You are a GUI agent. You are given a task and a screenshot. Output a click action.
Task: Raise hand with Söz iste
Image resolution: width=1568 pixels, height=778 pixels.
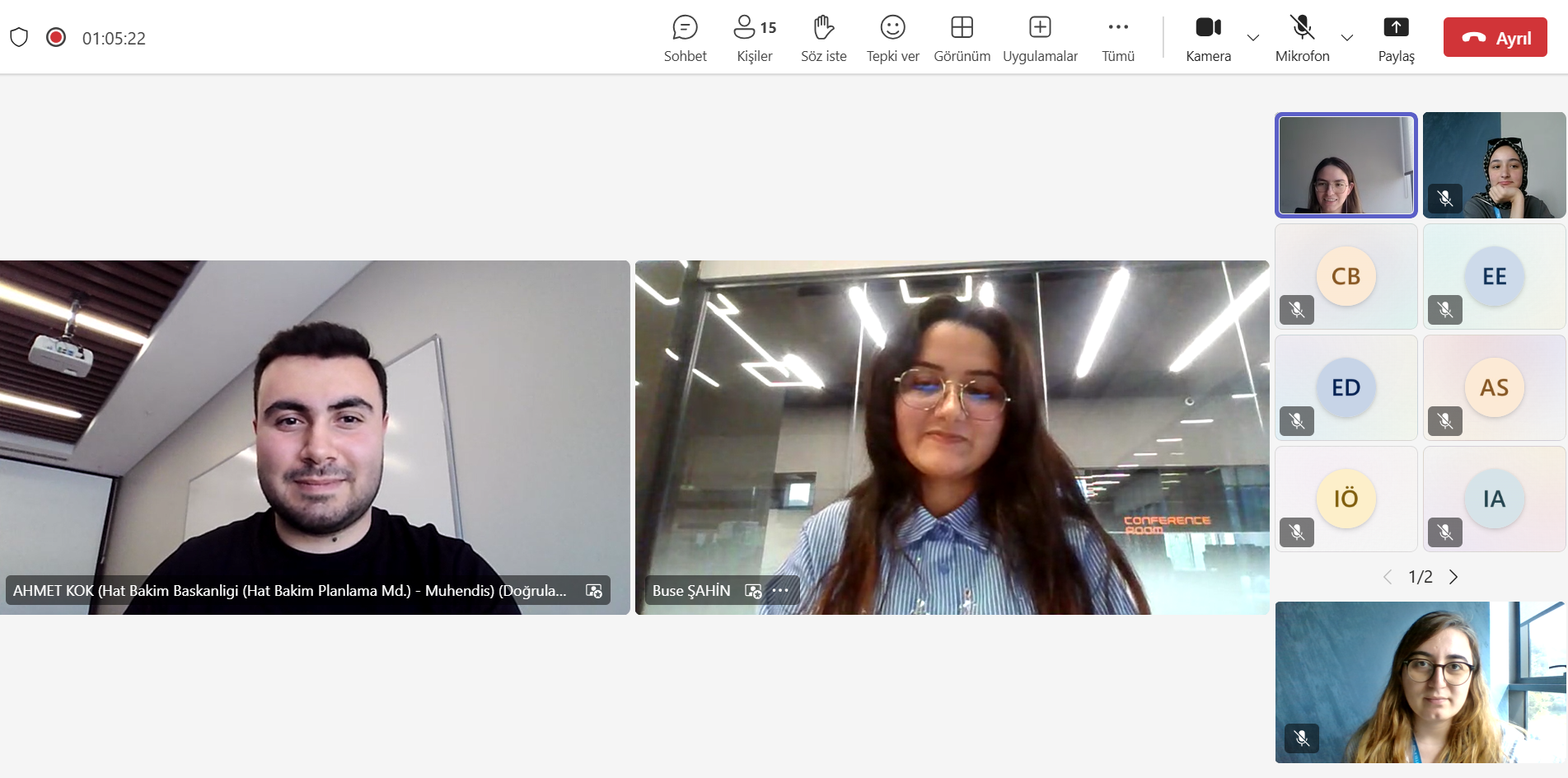[823, 38]
